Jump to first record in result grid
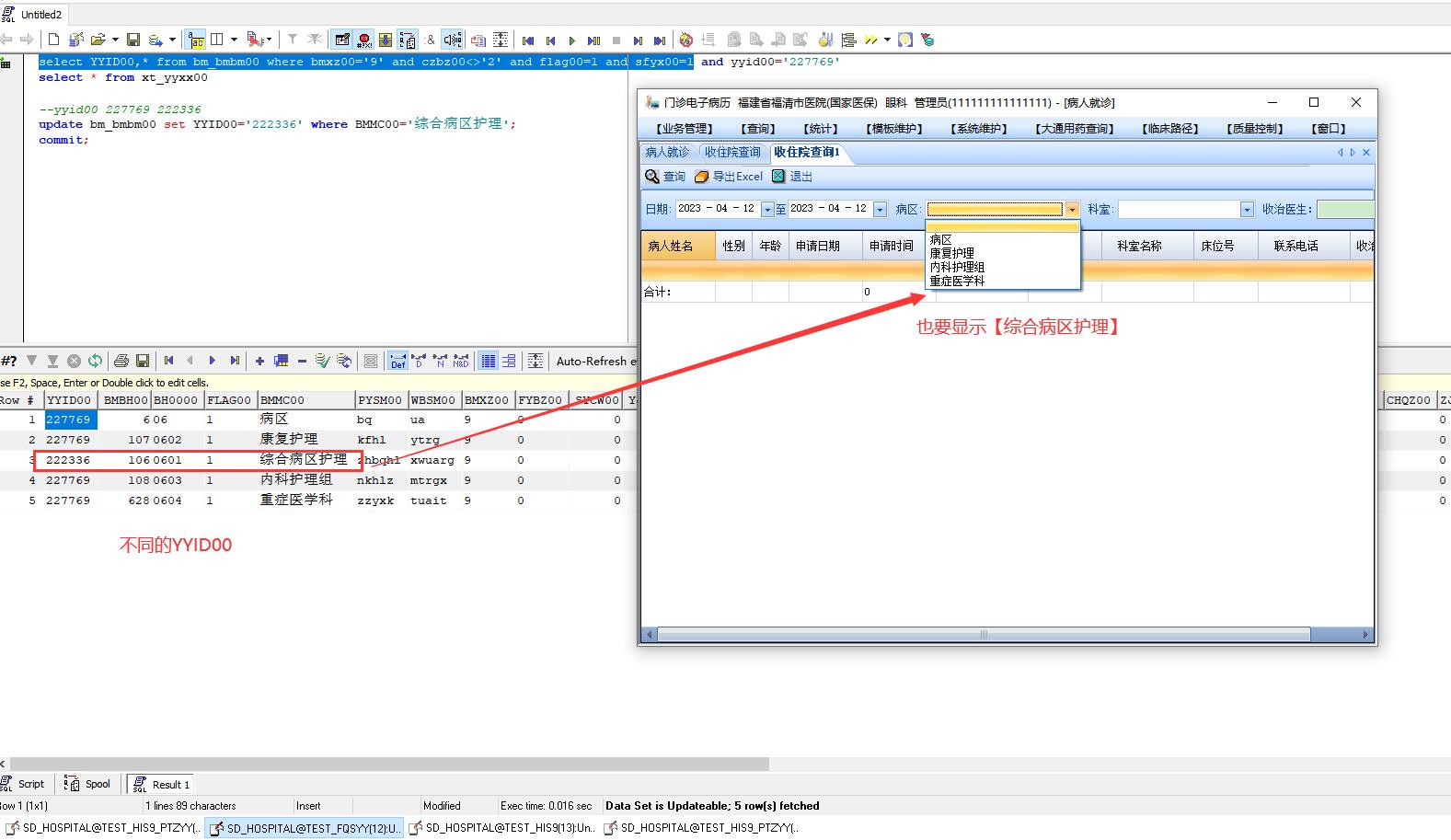Screen dimensions: 1451x840 pyautogui.click(x=168, y=361)
